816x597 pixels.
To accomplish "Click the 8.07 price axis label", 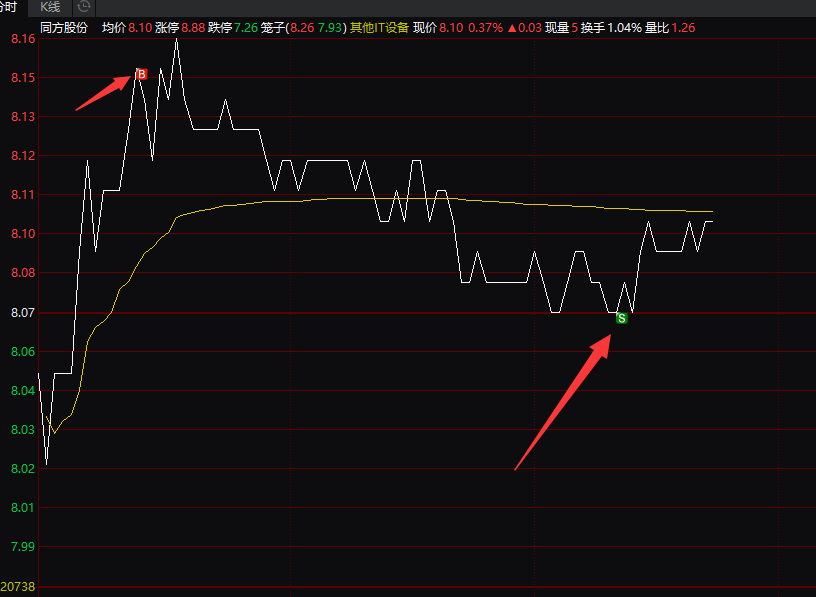I will coord(23,313).
